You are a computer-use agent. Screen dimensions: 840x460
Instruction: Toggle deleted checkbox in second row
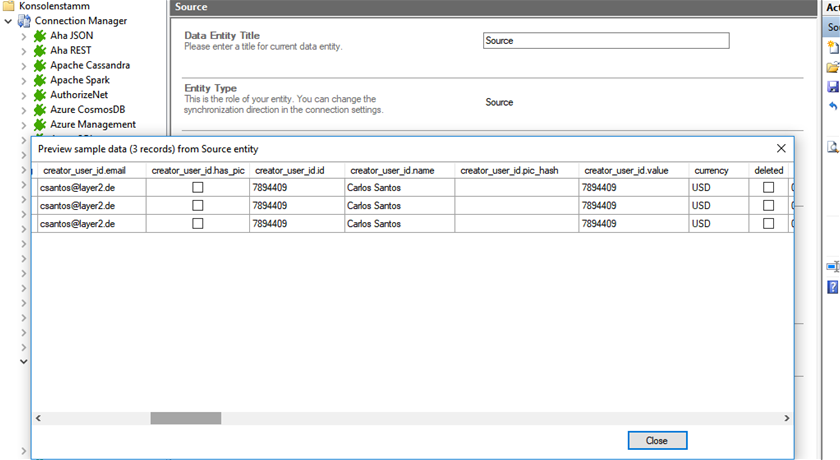coord(768,205)
